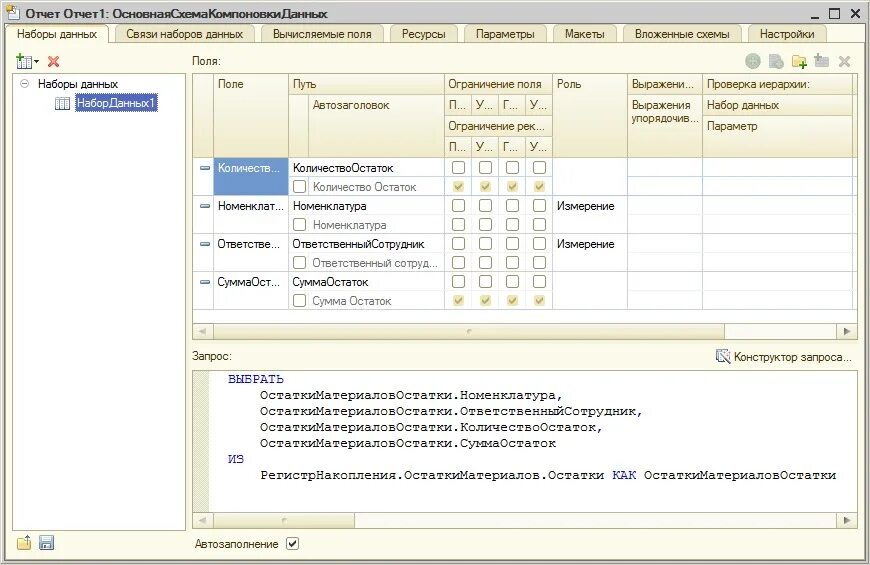Viewport: 870px width, 565px height.
Task: Click the КоличествоОстаток path cell
Action: (x=366, y=168)
